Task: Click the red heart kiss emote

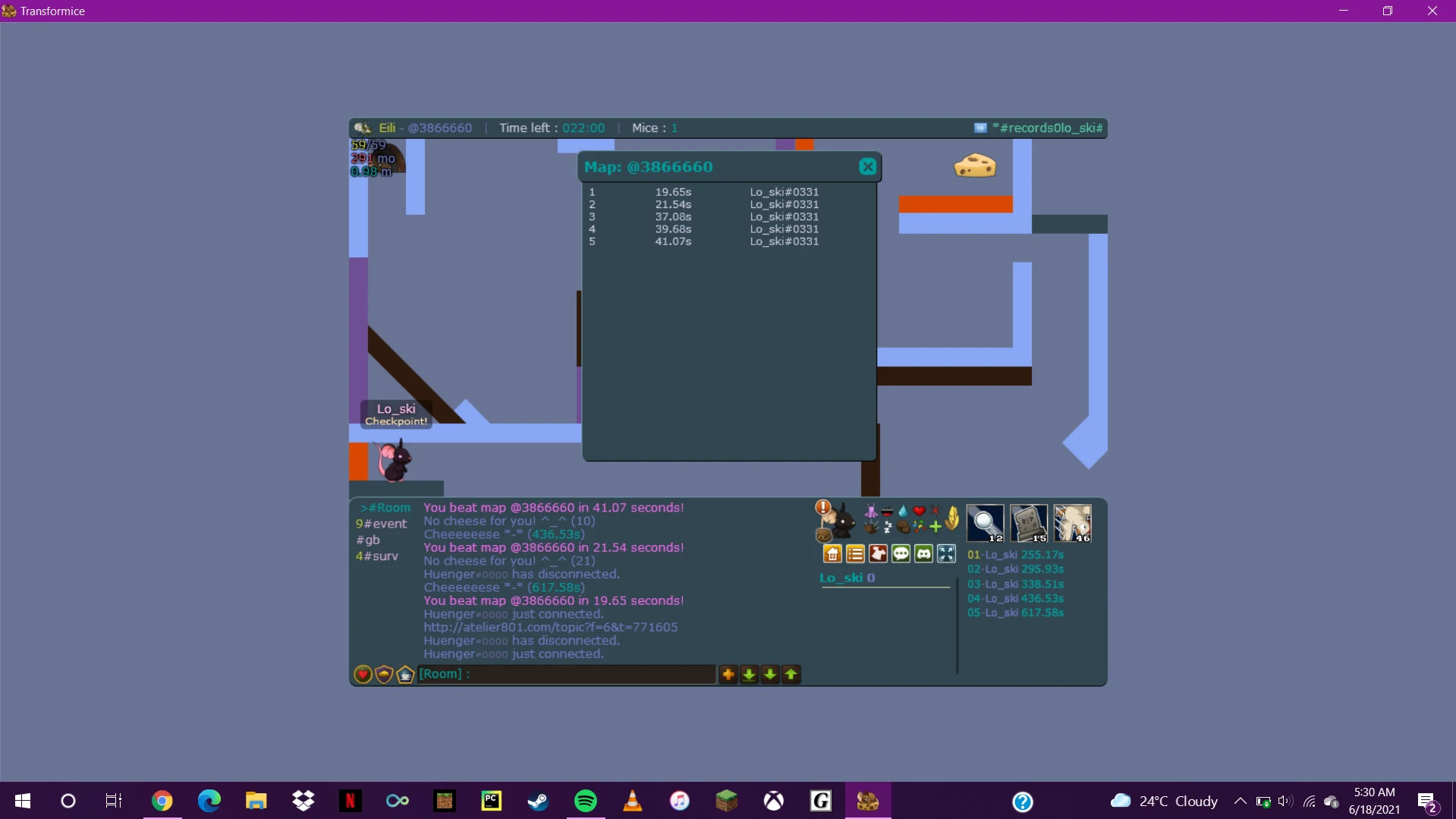Action: (x=919, y=512)
